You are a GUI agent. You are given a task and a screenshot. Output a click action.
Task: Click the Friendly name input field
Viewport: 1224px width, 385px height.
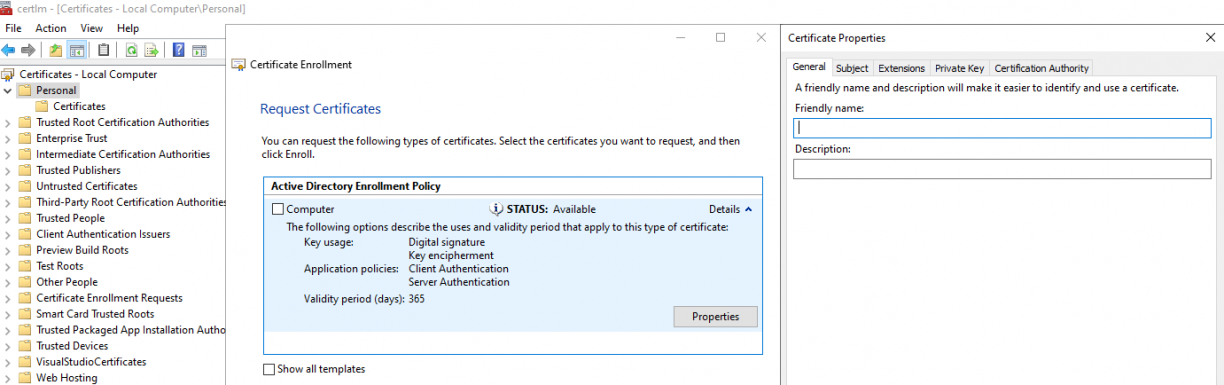click(x=1002, y=128)
